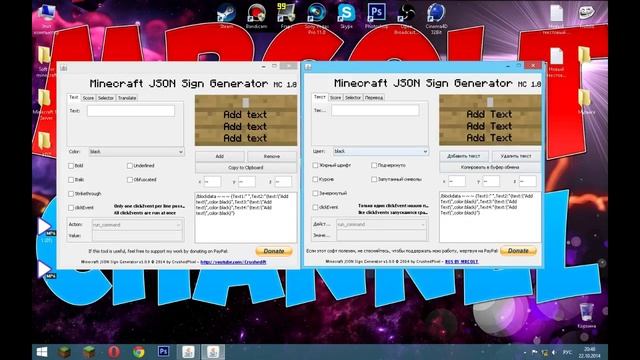Click the РУС language indicator in the tray
This screenshot has height=360, width=640.
point(567,352)
